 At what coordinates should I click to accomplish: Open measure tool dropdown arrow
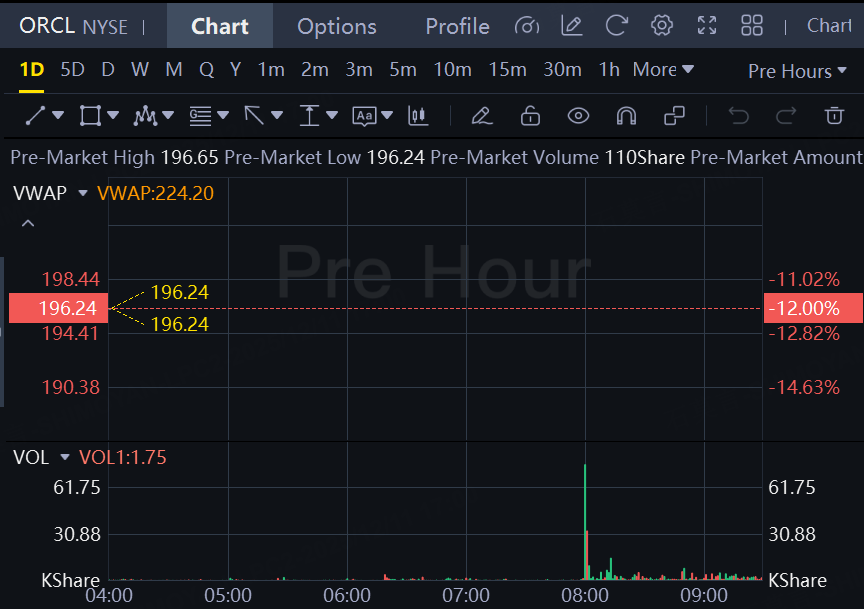tap(332, 115)
